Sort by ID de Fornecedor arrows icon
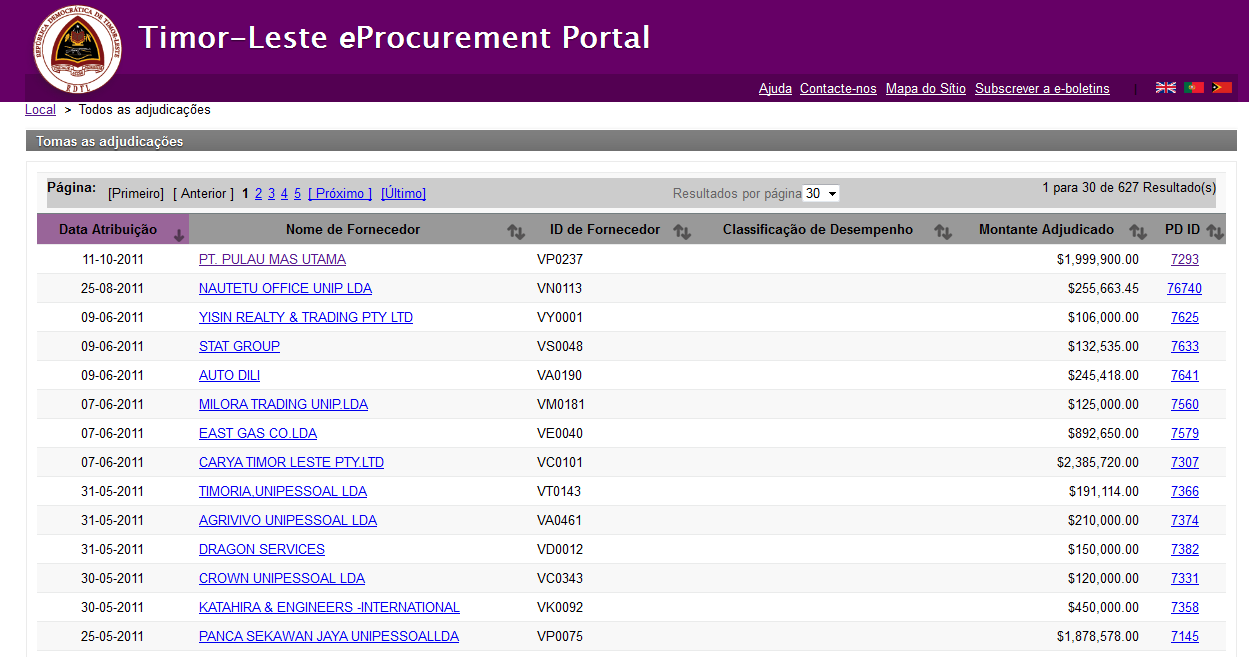The width and height of the screenshot is (1249, 657). point(682,231)
